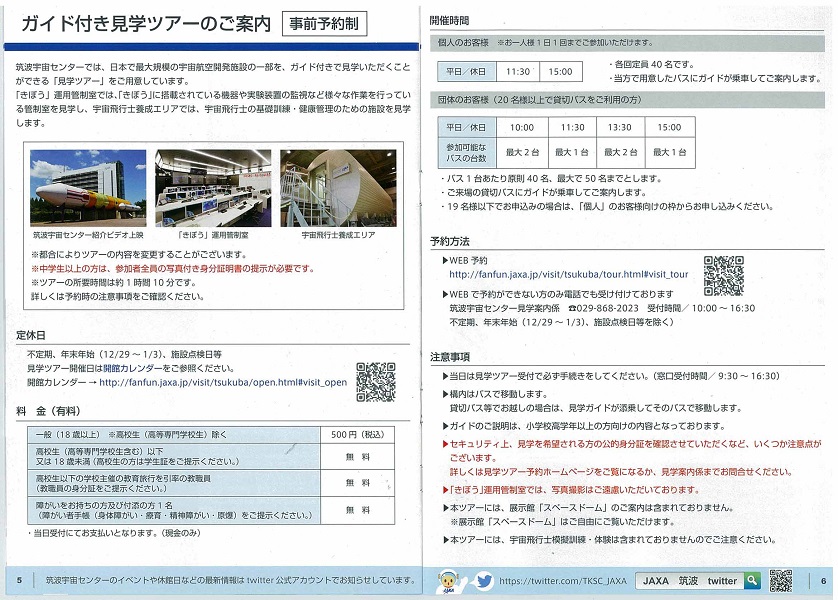Open the fanfun.jaxa.jp tour.html#visit_tour link
838x600 pixels.
569,275
